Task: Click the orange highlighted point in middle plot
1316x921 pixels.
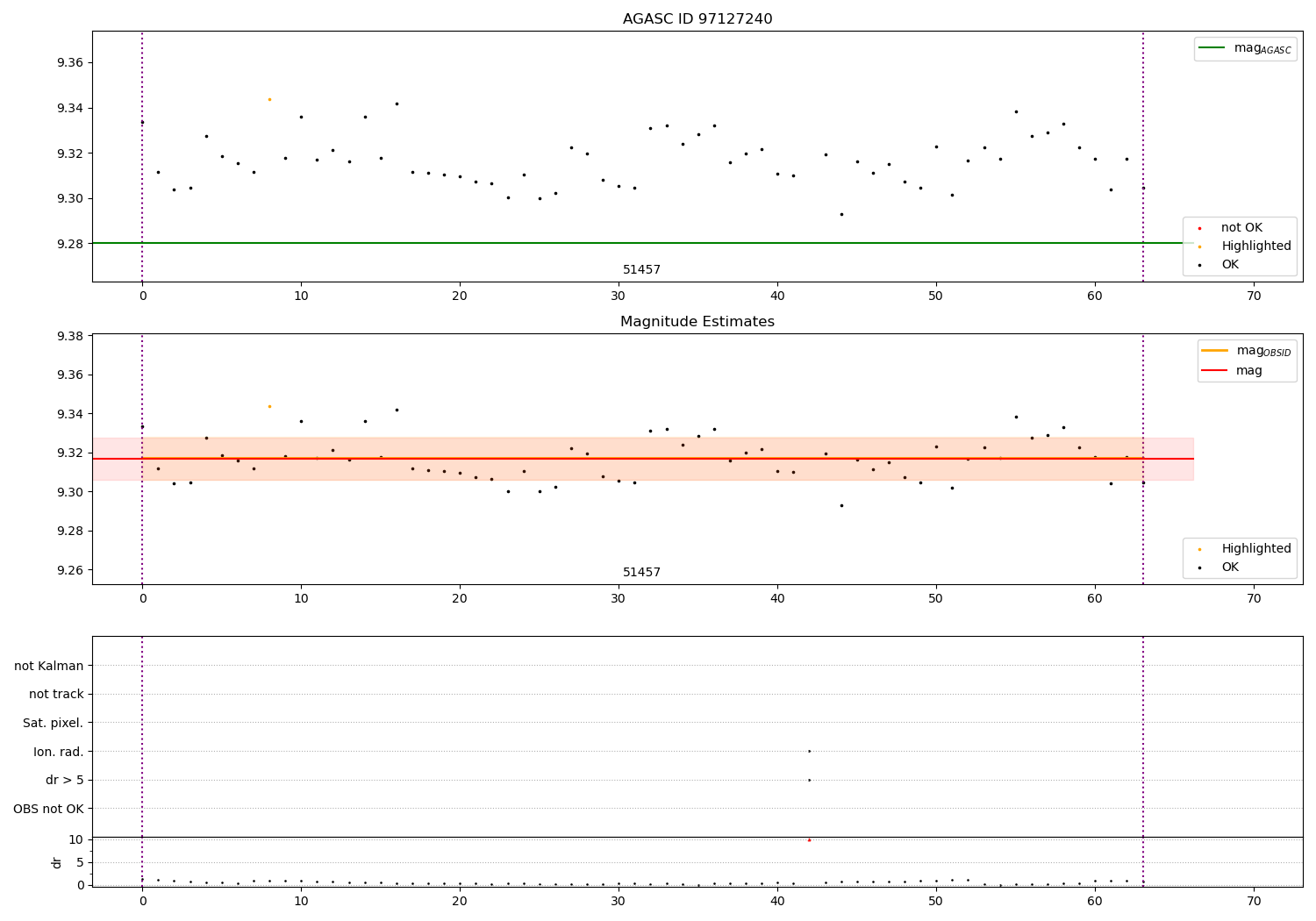Action: [269, 406]
